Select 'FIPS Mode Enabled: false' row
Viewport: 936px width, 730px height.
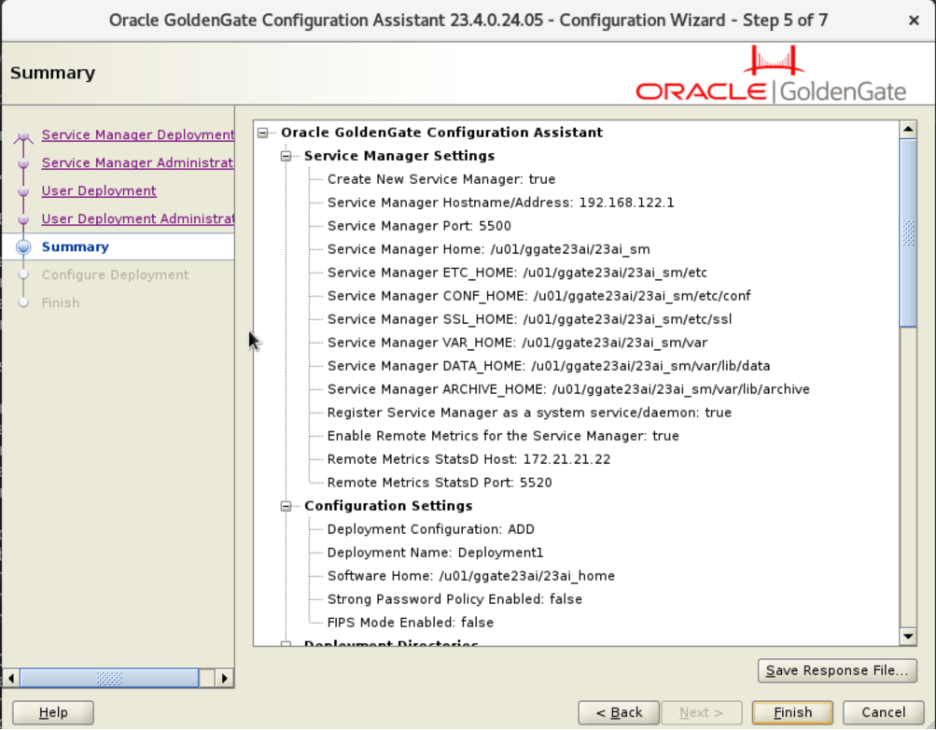tap(410, 623)
